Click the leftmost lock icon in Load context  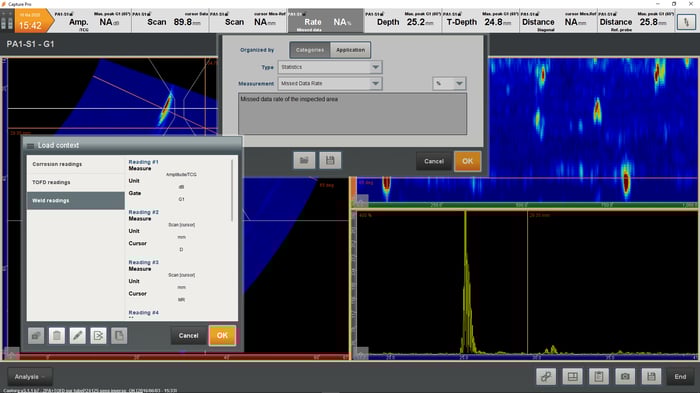(36, 335)
